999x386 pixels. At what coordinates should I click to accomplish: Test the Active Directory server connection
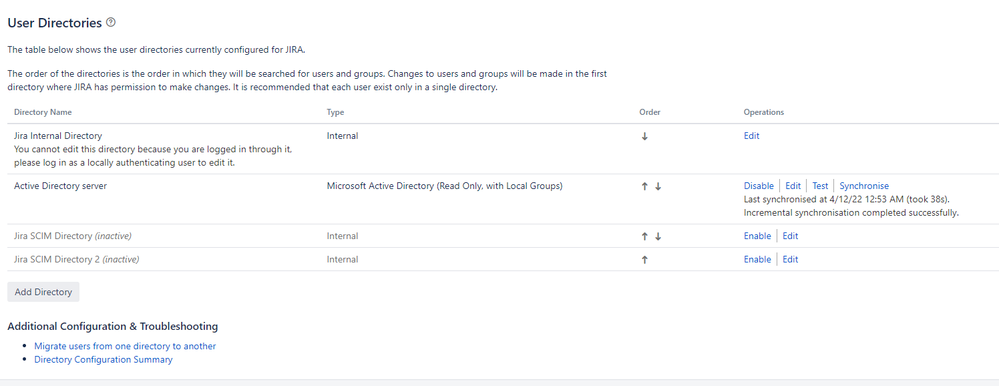820,186
